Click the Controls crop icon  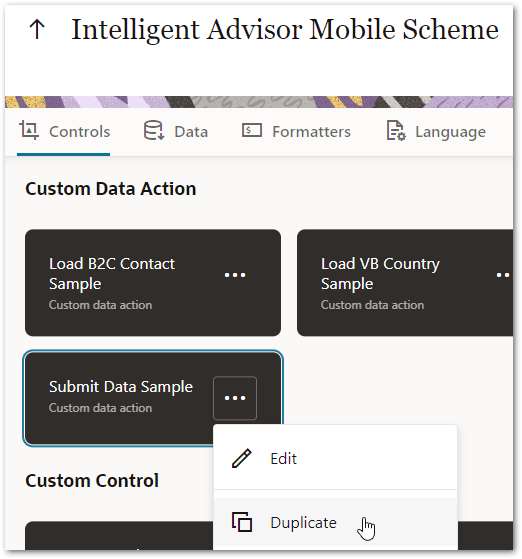(29, 130)
